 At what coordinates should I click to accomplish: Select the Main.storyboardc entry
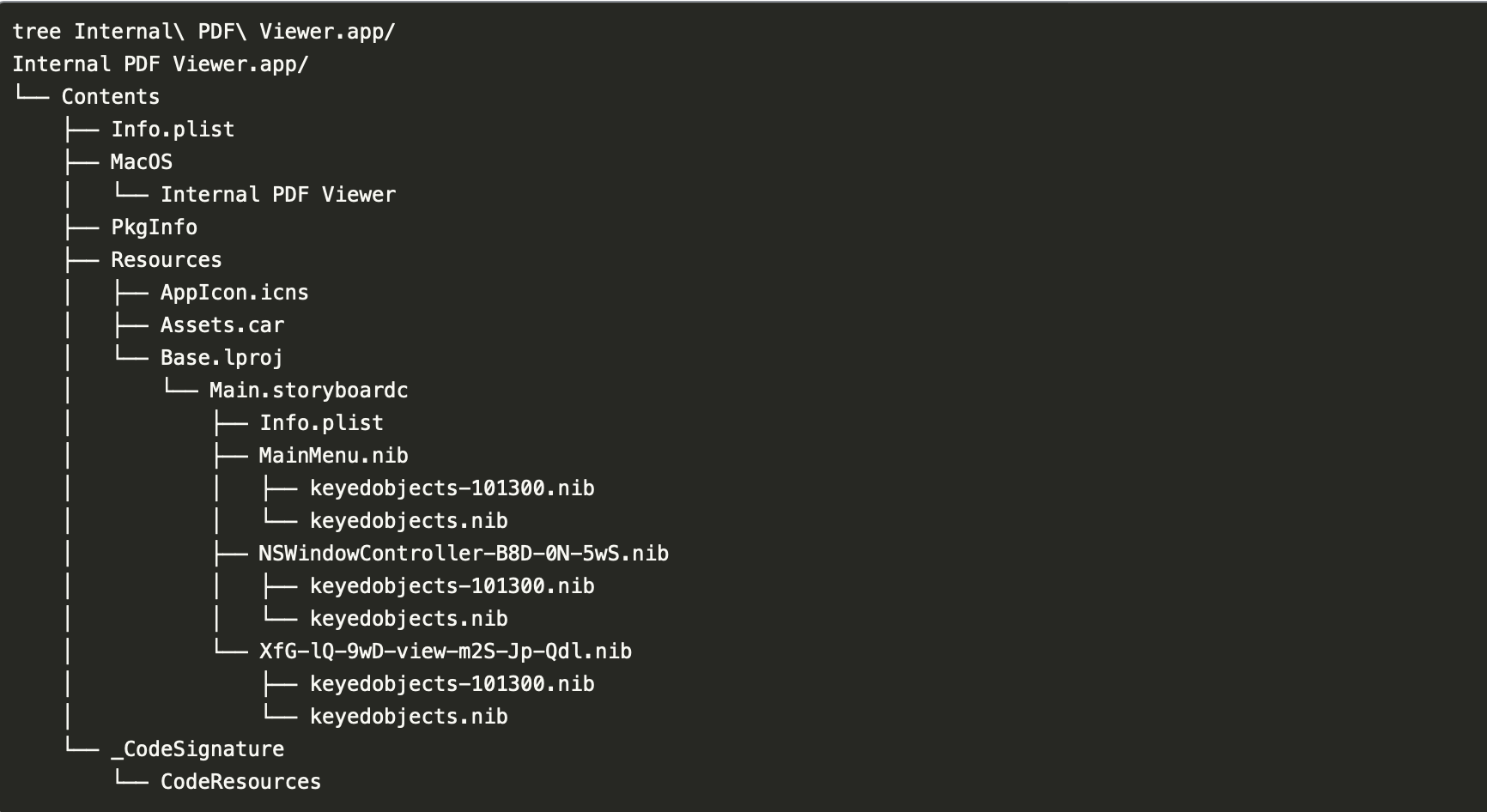(x=308, y=391)
